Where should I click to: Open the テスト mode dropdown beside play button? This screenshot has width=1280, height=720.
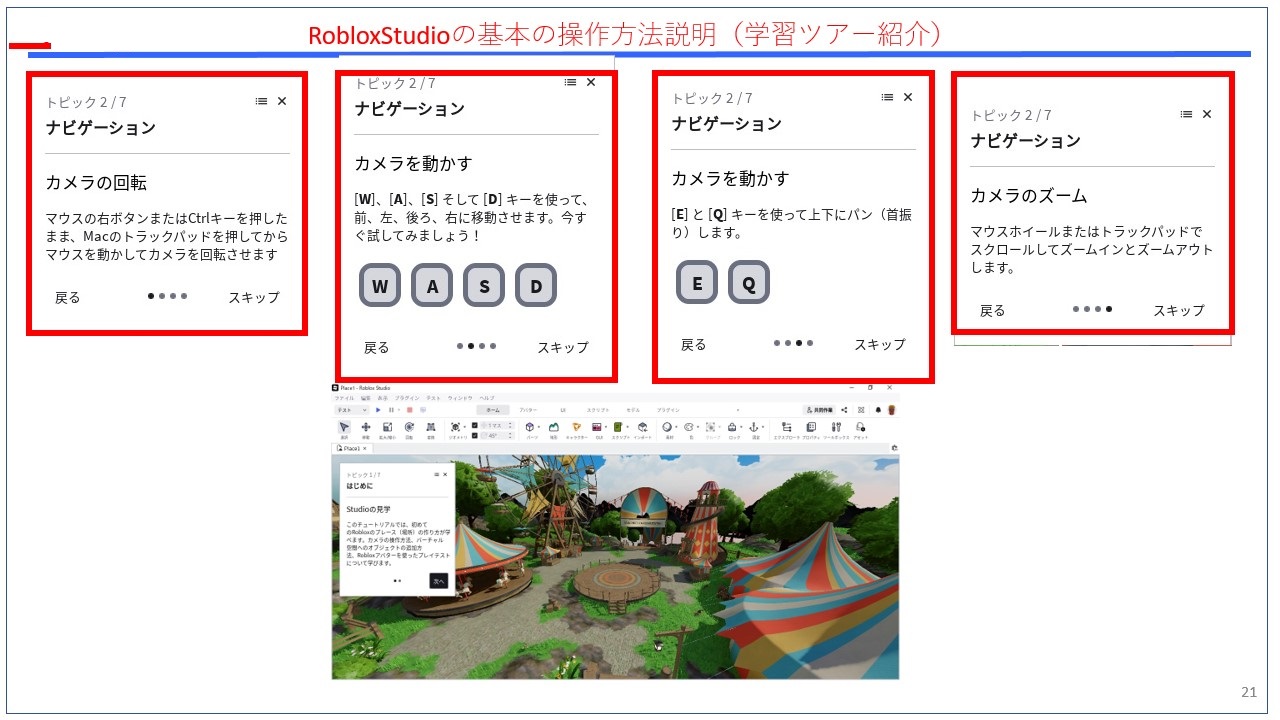(x=352, y=410)
